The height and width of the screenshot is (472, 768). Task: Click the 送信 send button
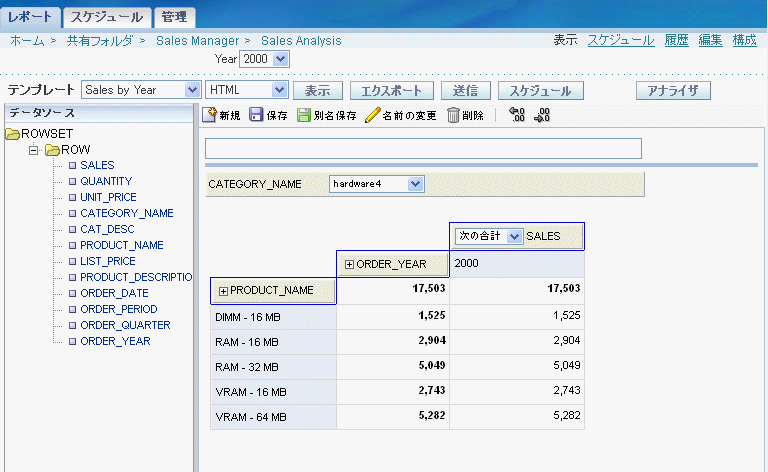465,91
